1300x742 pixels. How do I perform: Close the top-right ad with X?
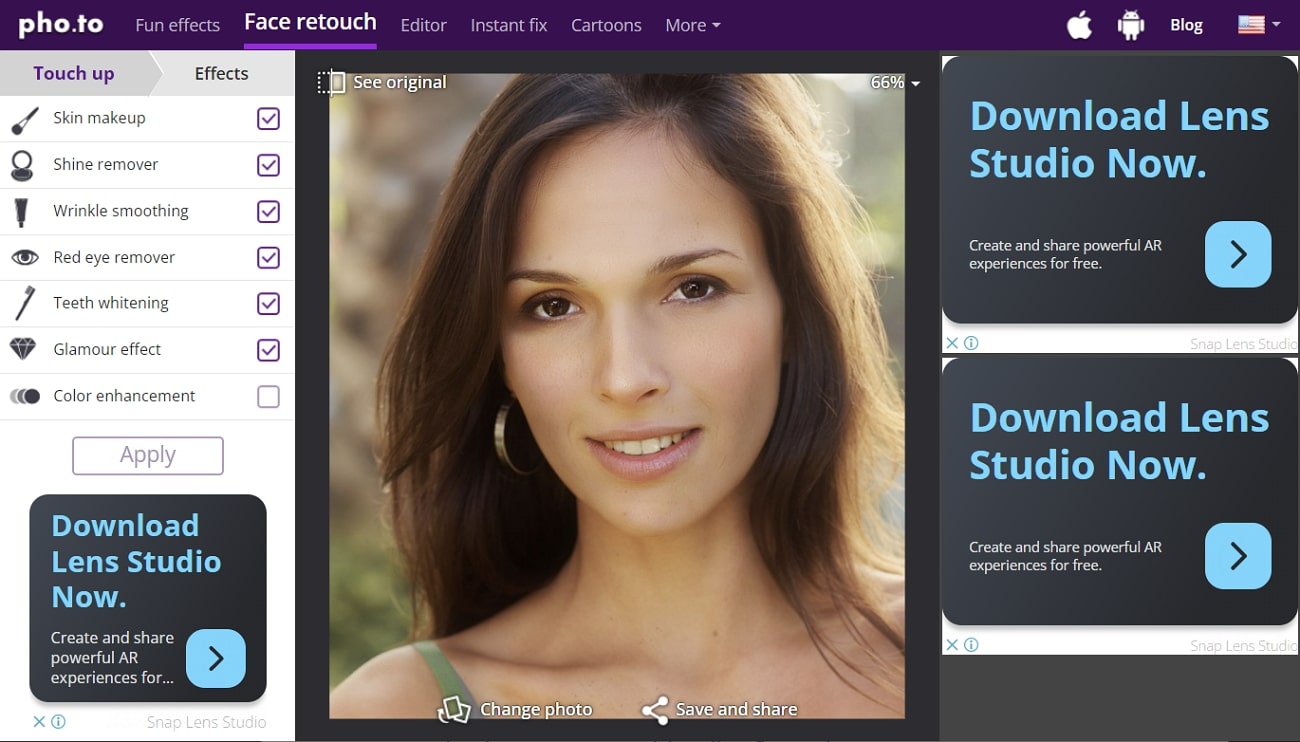[x=952, y=343]
